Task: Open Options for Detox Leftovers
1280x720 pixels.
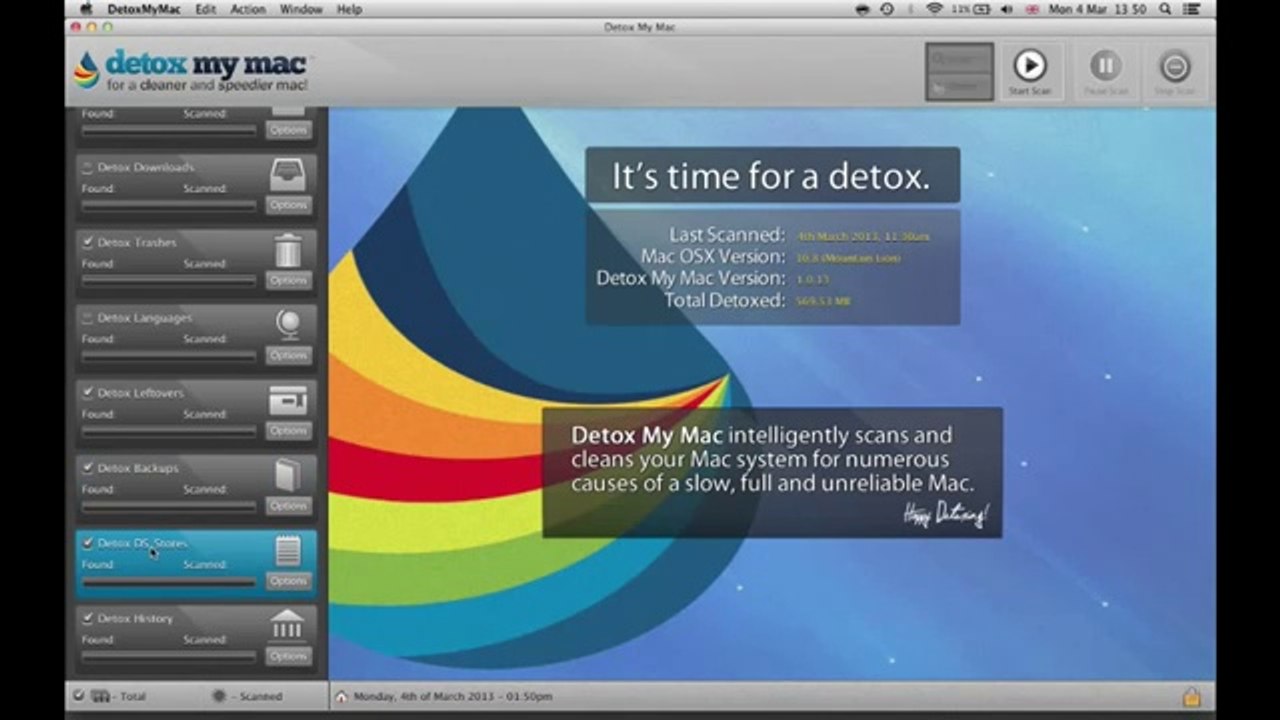Action: pyautogui.click(x=288, y=430)
